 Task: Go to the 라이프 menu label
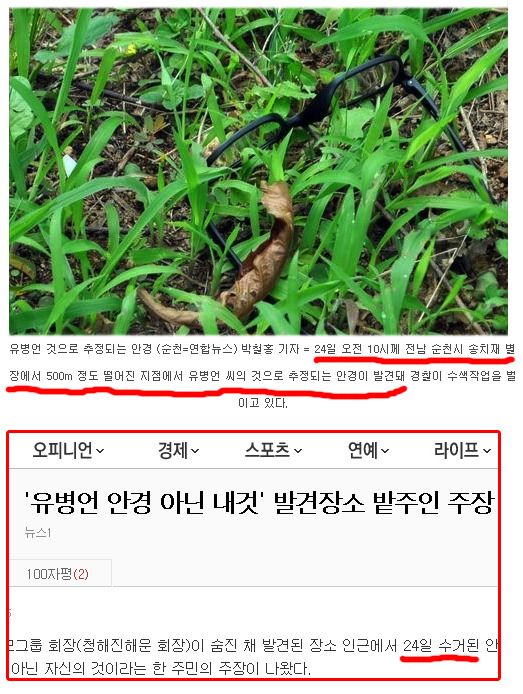pos(457,450)
